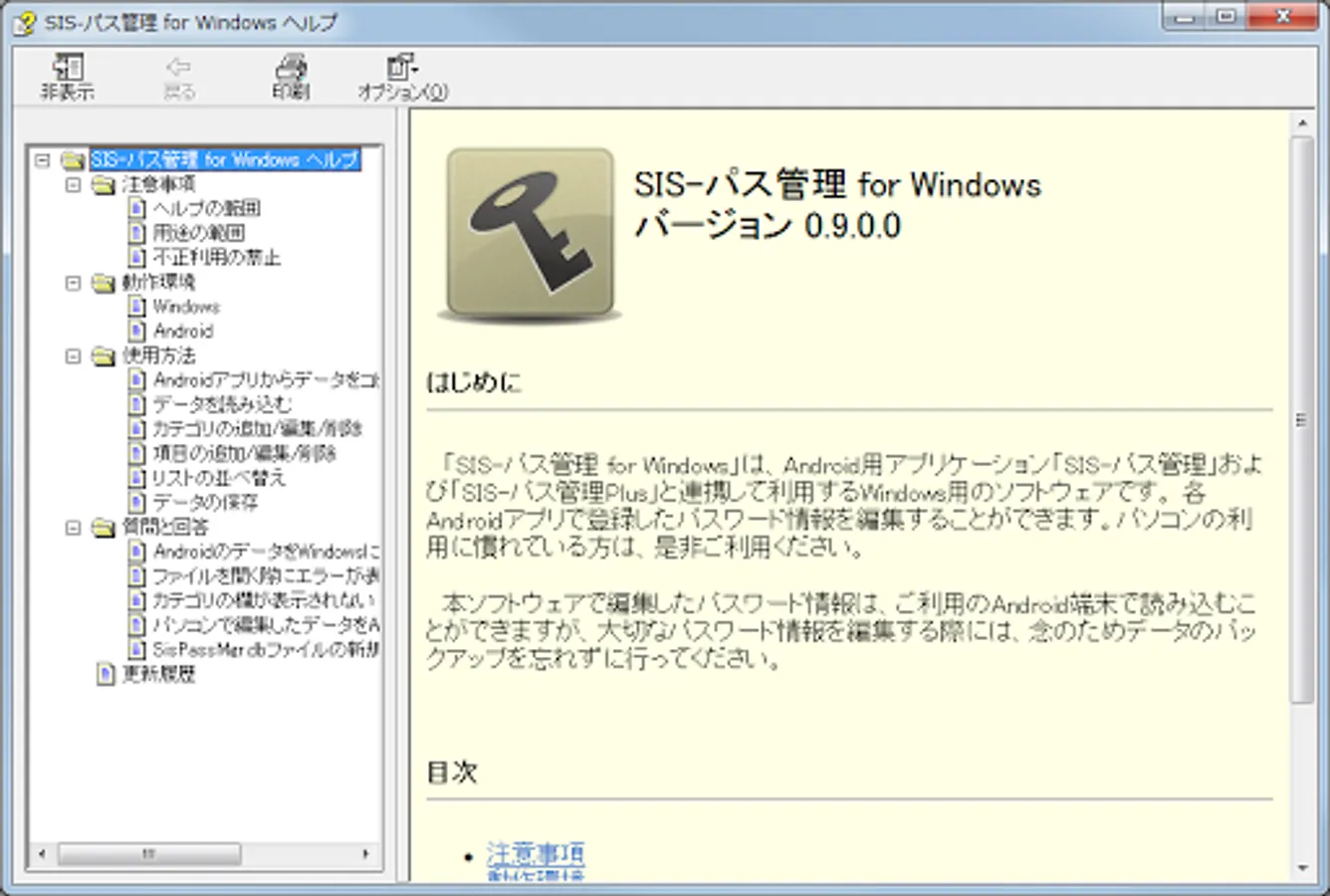
Task: Collapse the 使用方法 tree branch
Action: (x=73, y=355)
